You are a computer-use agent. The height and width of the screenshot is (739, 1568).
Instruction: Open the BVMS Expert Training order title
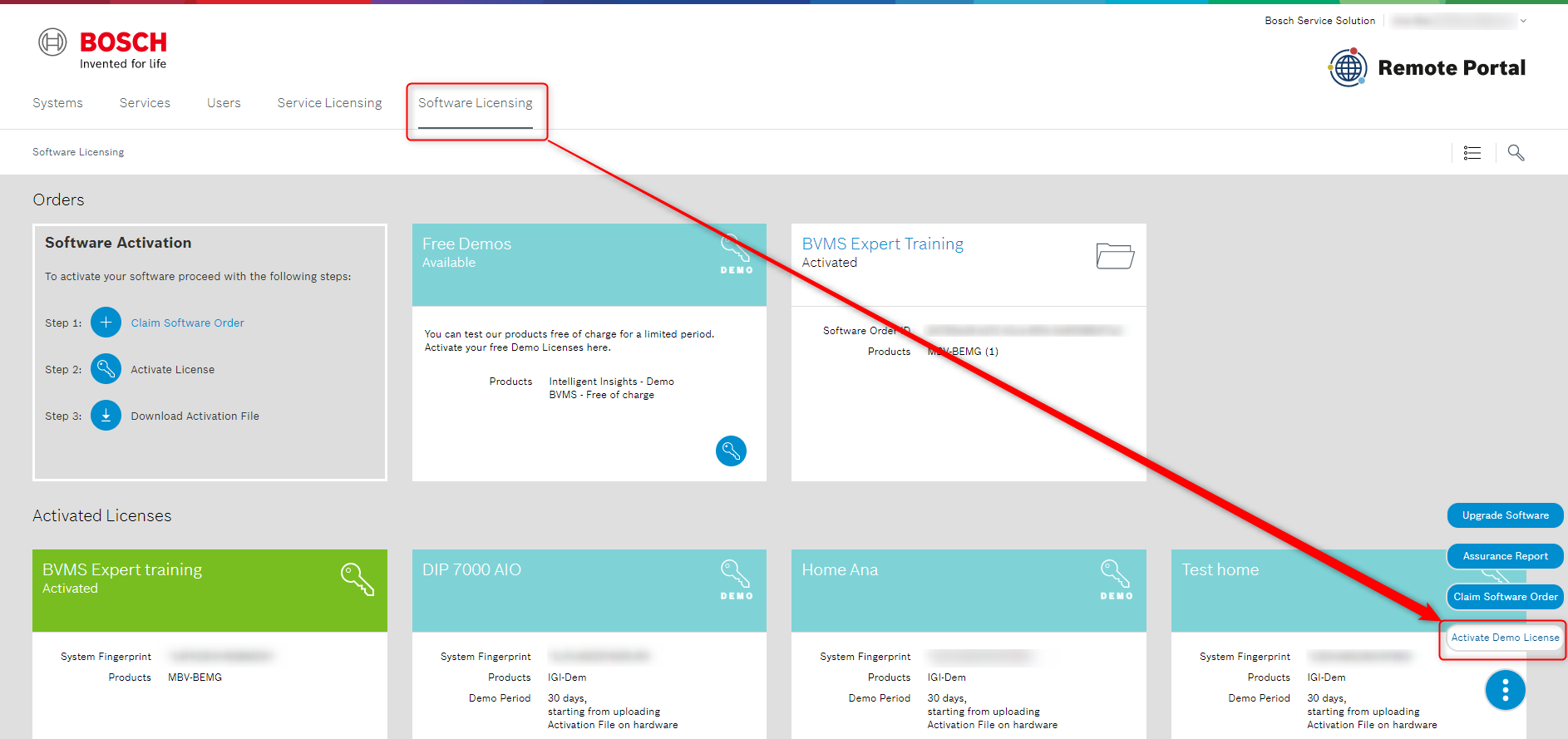(x=882, y=244)
